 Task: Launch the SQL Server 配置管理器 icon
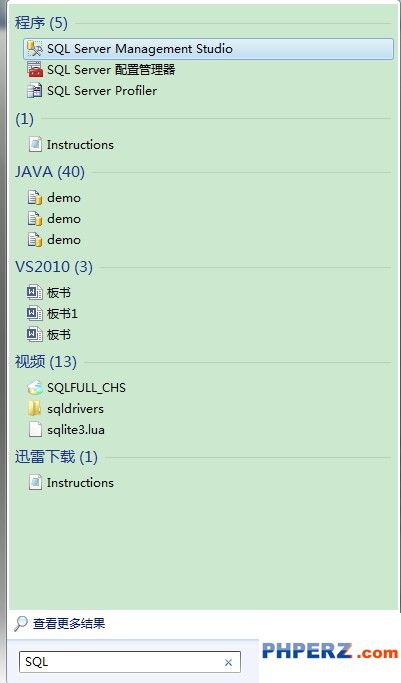pos(35,70)
